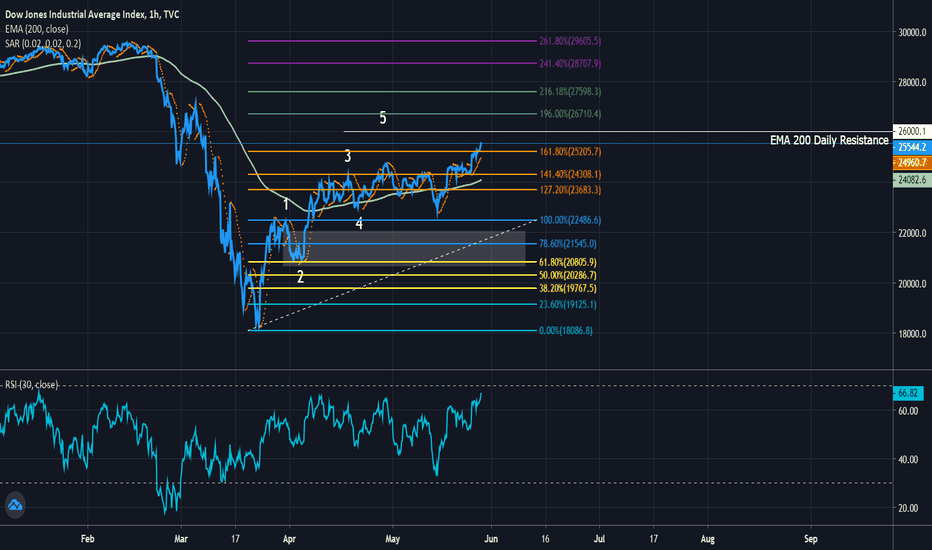Select the 161.80%(25205.7) Fibonacci label
932x550 pixels.
[x=570, y=152]
